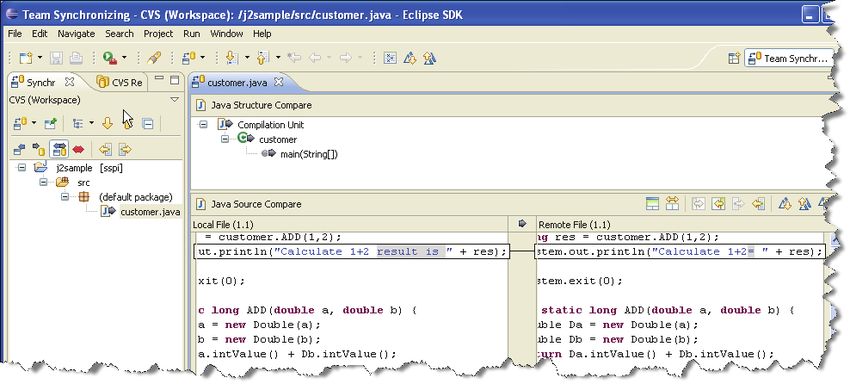Open the tree layout dropdown arrow in Synchronize view

coord(91,124)
